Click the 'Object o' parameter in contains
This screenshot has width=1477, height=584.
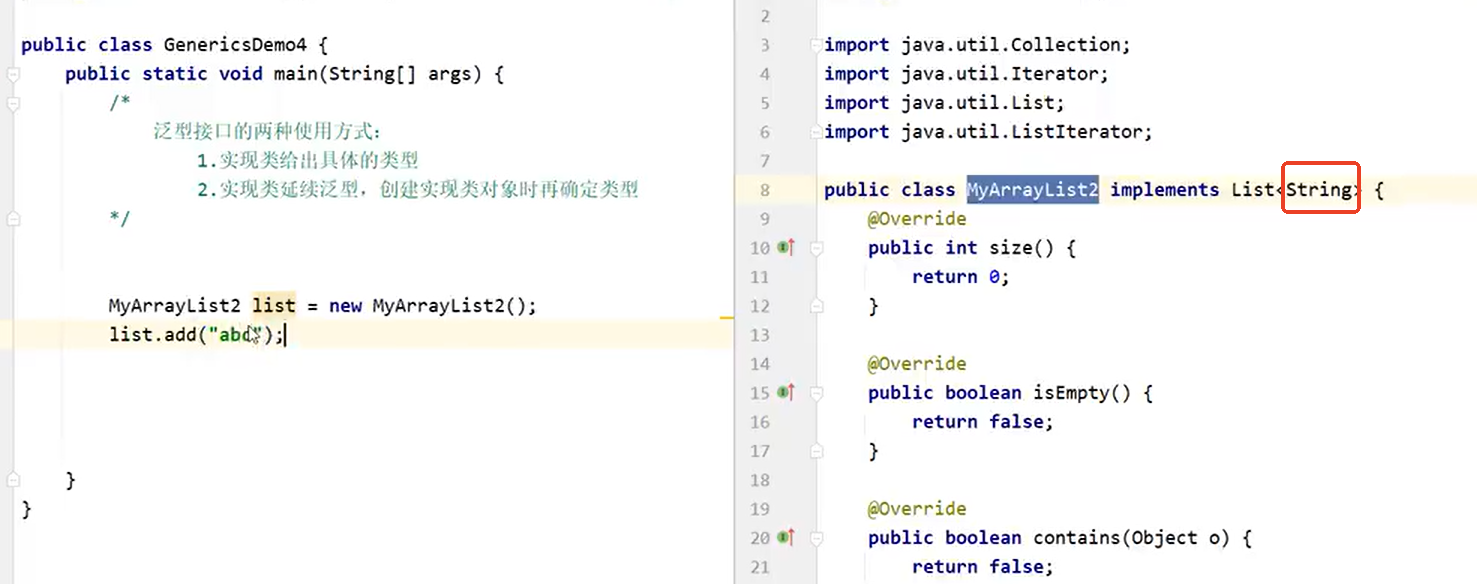click(x=1180, y=538)
